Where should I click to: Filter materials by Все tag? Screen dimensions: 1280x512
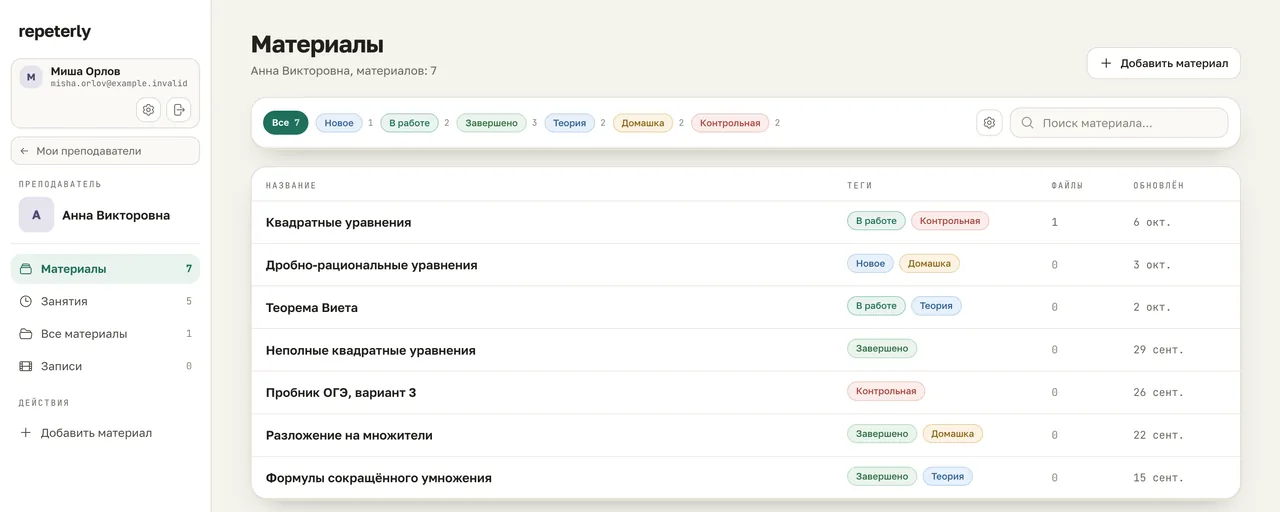coord(285,123)
